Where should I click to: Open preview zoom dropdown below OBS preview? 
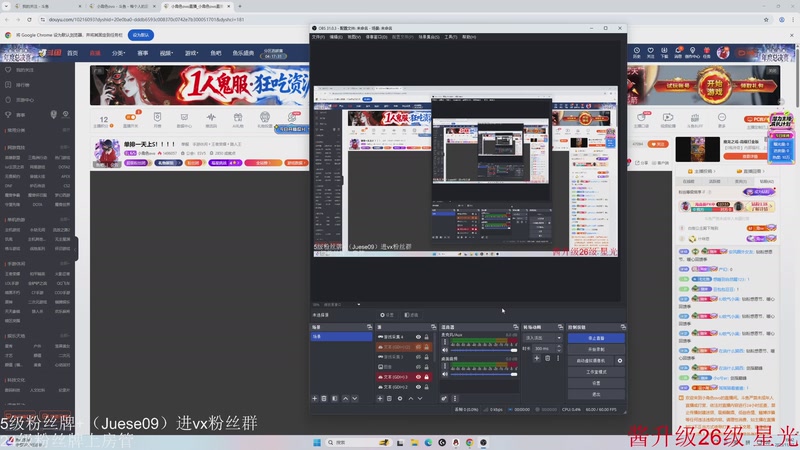tap(359, 305)
